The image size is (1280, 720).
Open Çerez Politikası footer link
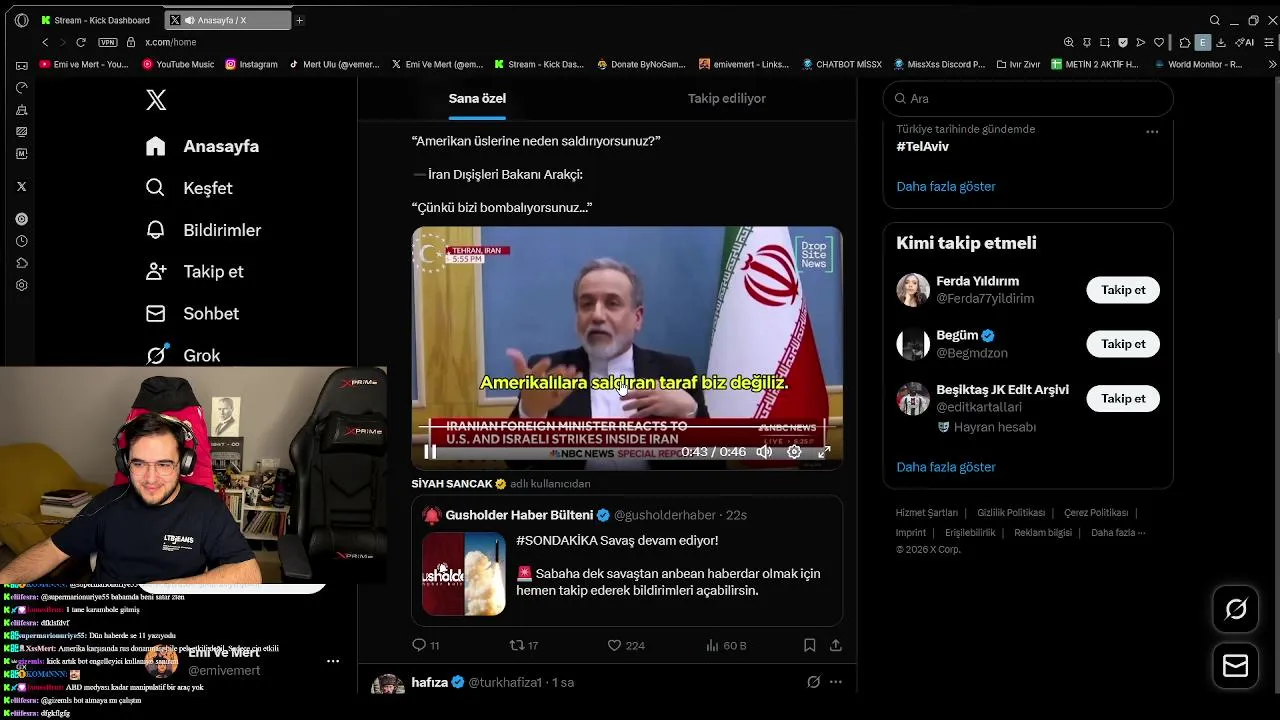pos(1096,513)
